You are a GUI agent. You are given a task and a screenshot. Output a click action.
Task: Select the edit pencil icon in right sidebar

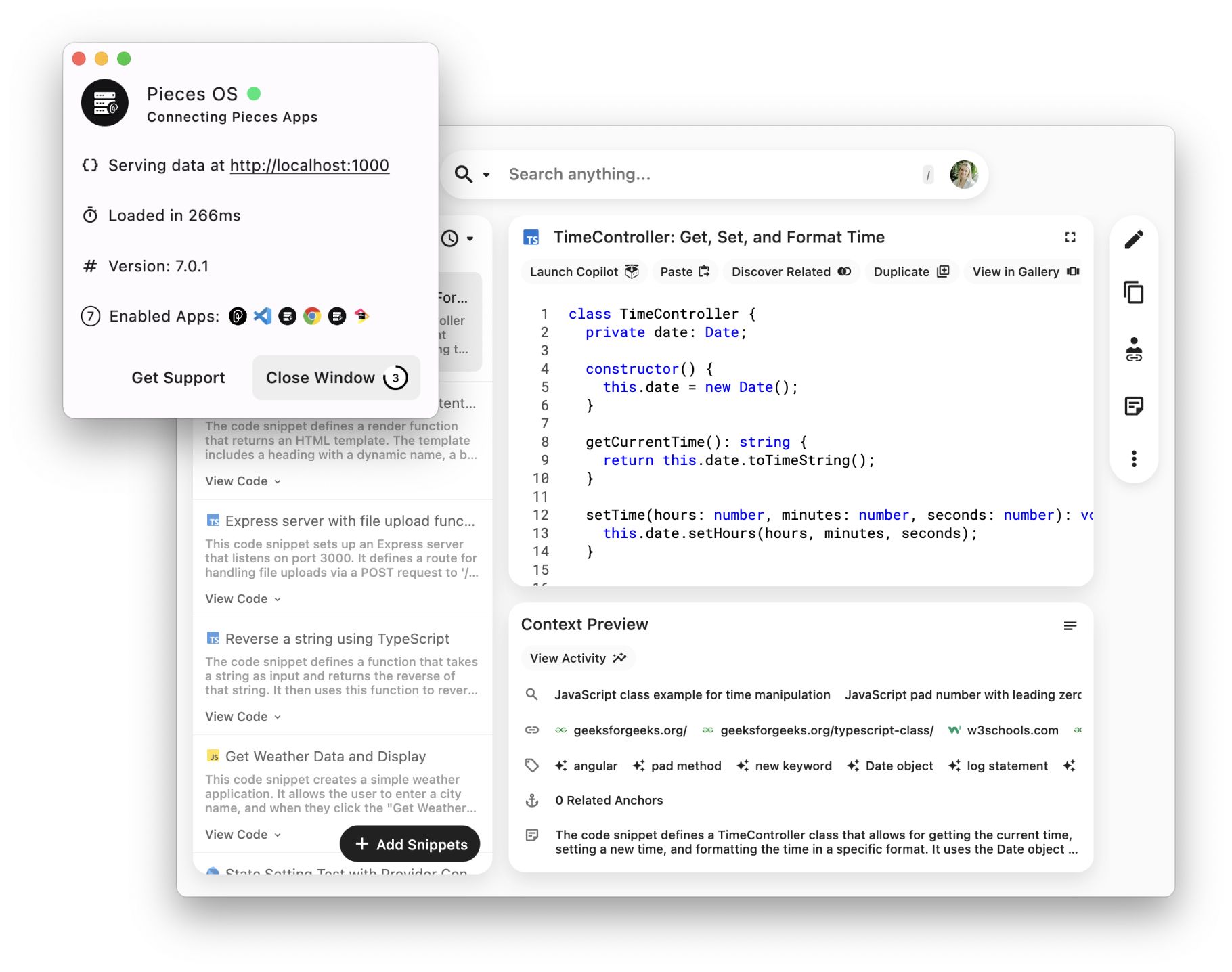[1135, 238]
